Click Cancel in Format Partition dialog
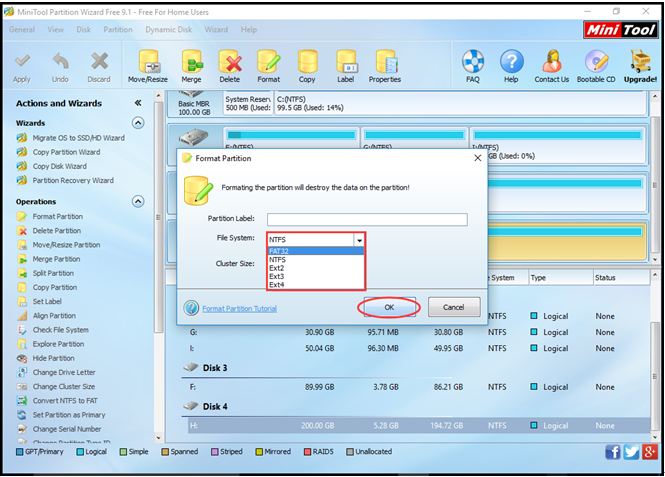Image resolution: width=665 pixels, height=477 pixels. click(454, 307)
